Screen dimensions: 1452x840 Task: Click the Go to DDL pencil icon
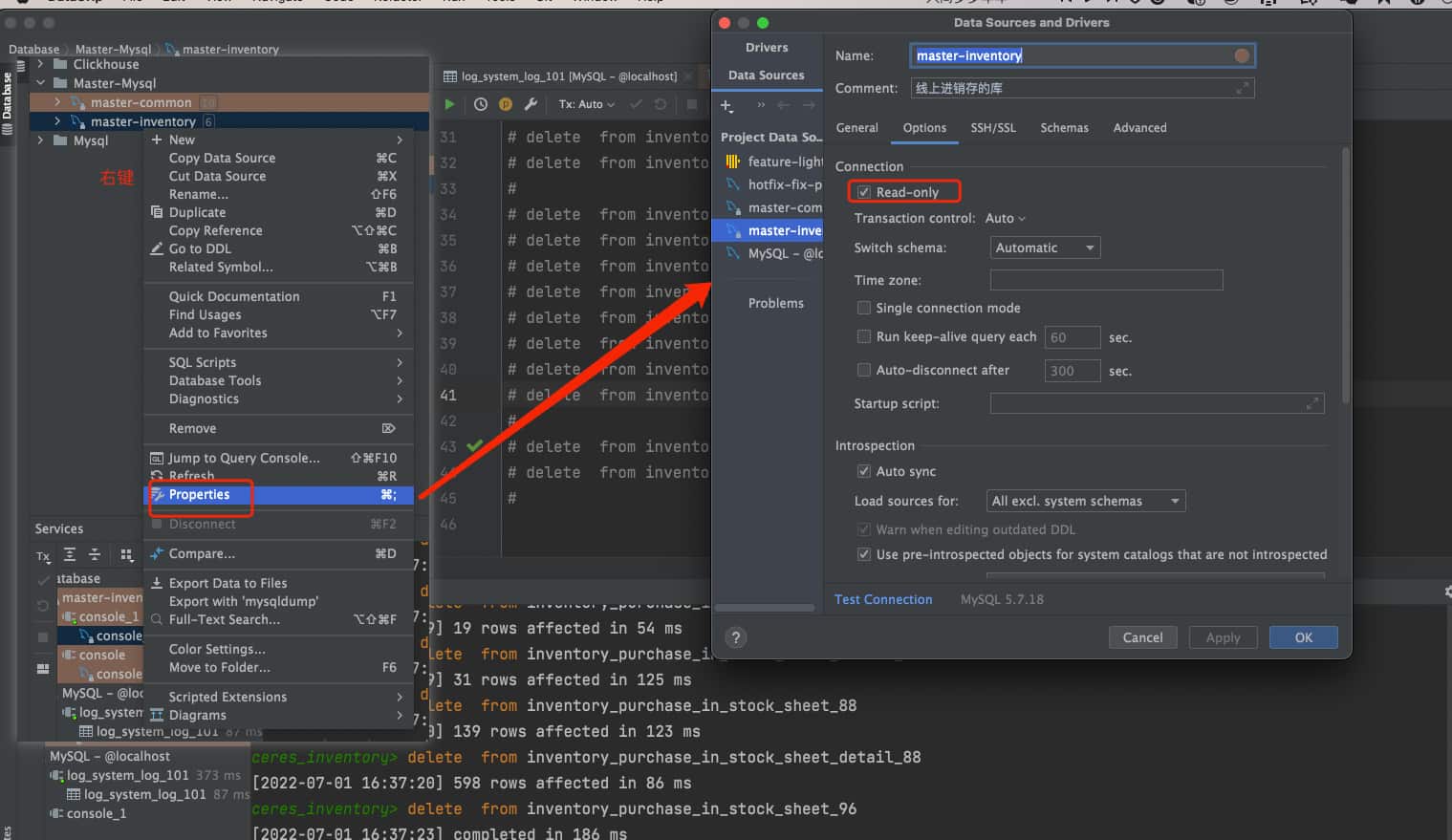157,248
